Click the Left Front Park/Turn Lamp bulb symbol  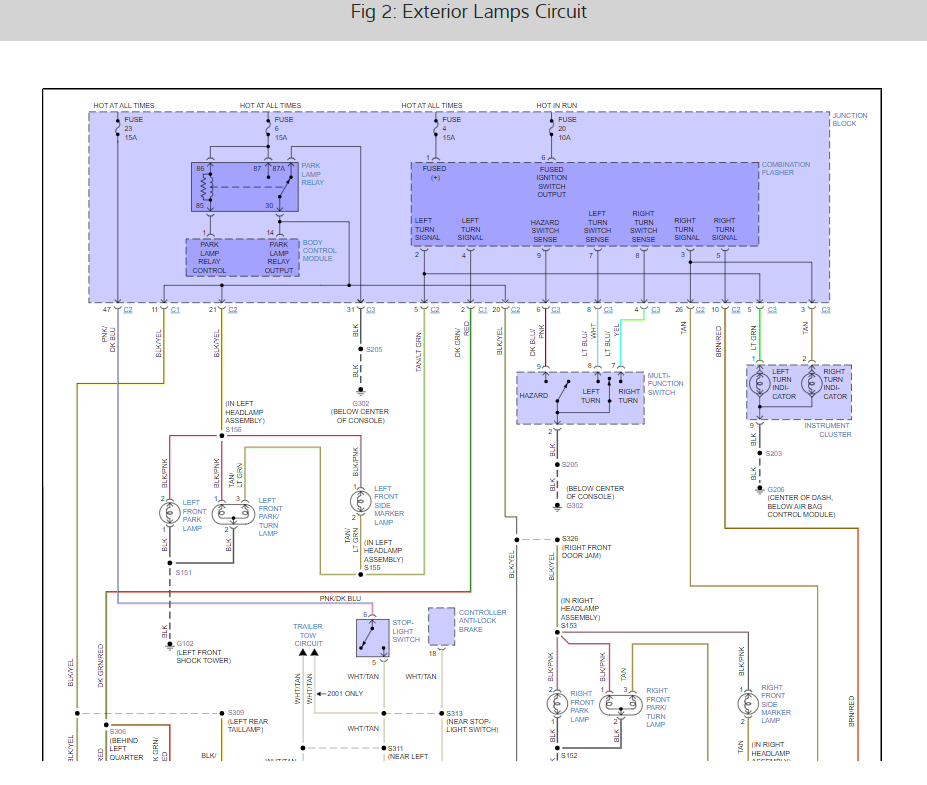(233, 513)
